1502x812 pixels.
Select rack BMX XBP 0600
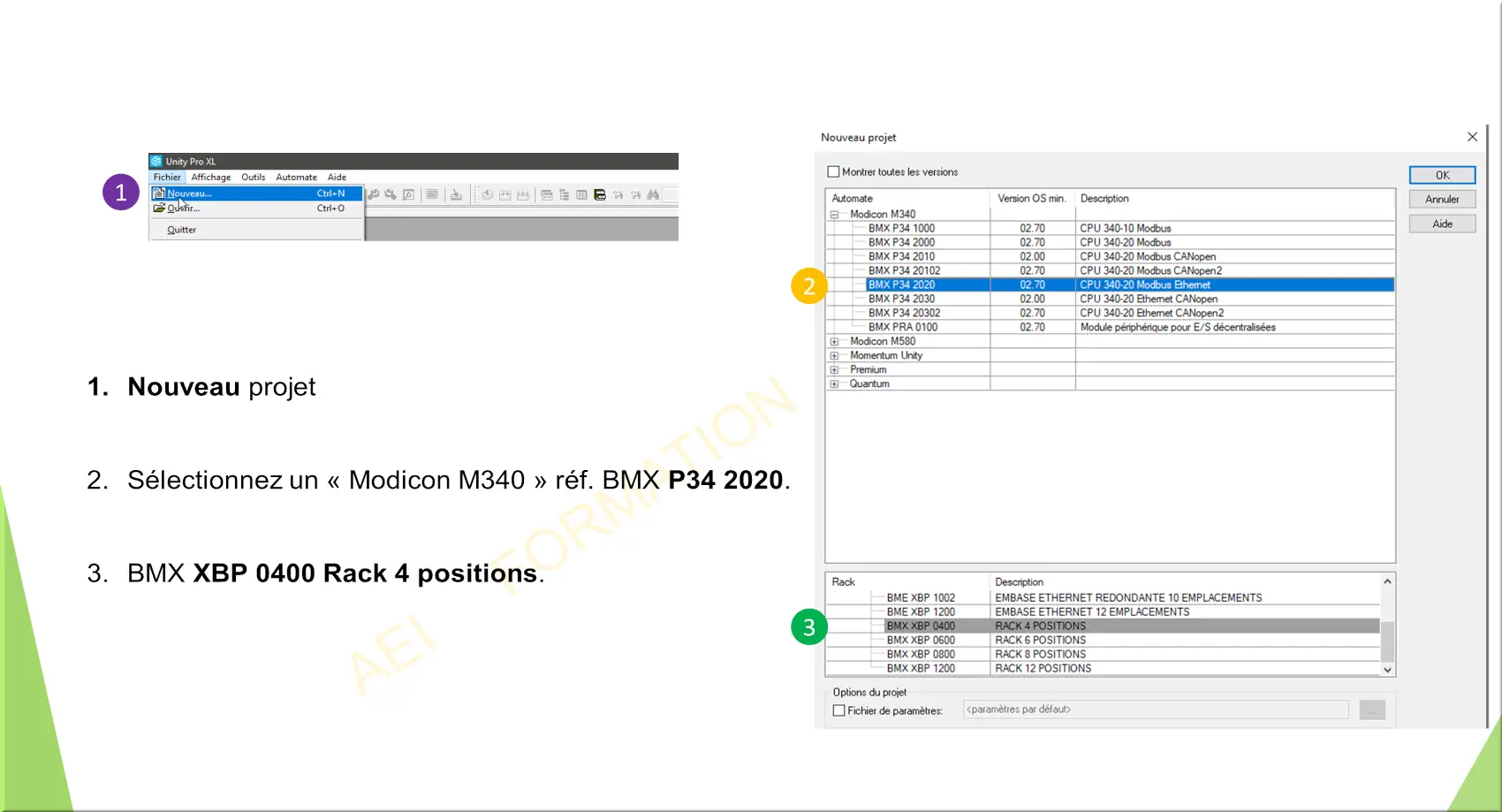coord(921,641)
